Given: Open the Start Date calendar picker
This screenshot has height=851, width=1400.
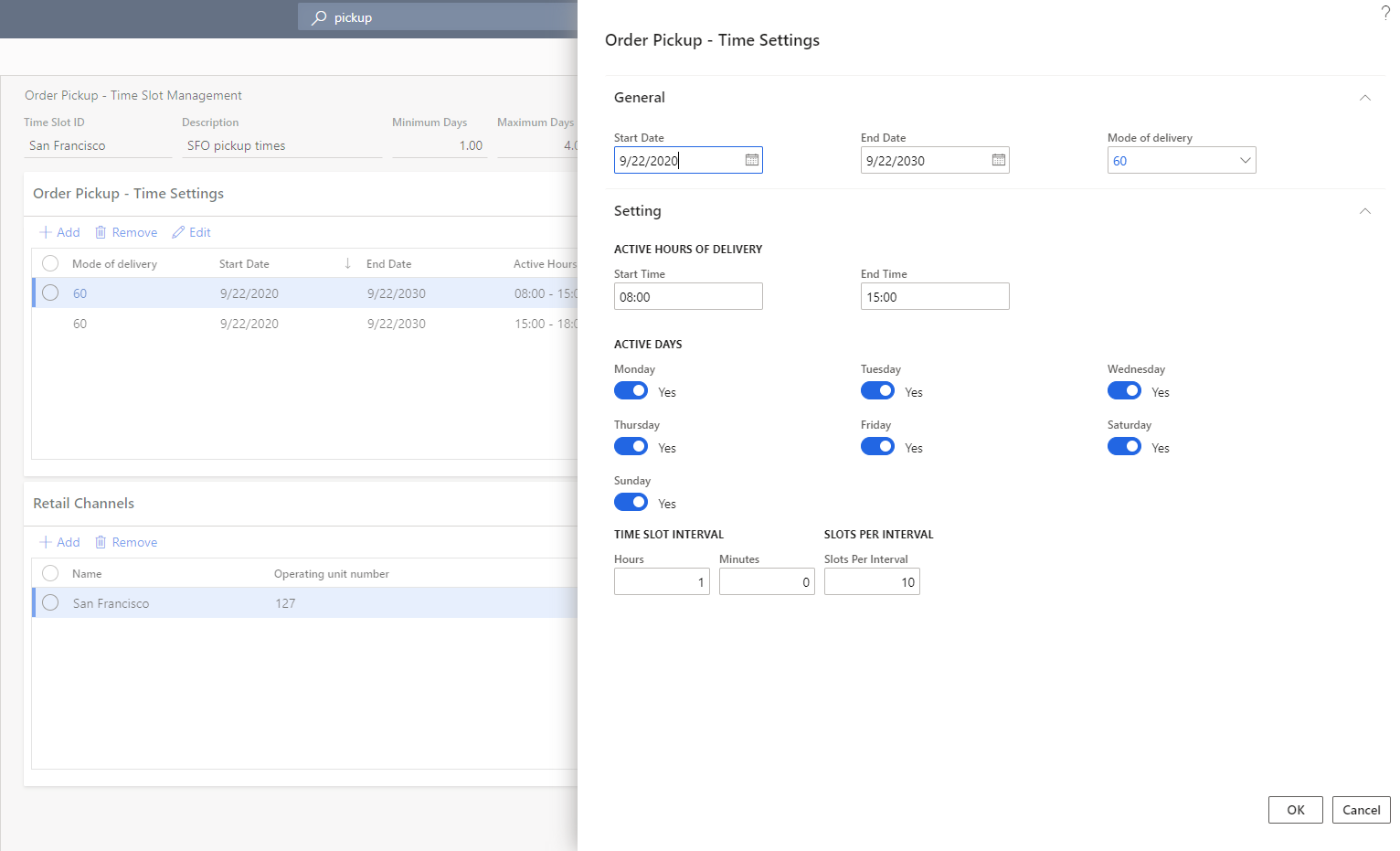Looking at the screenshot, I should (750, 160).
